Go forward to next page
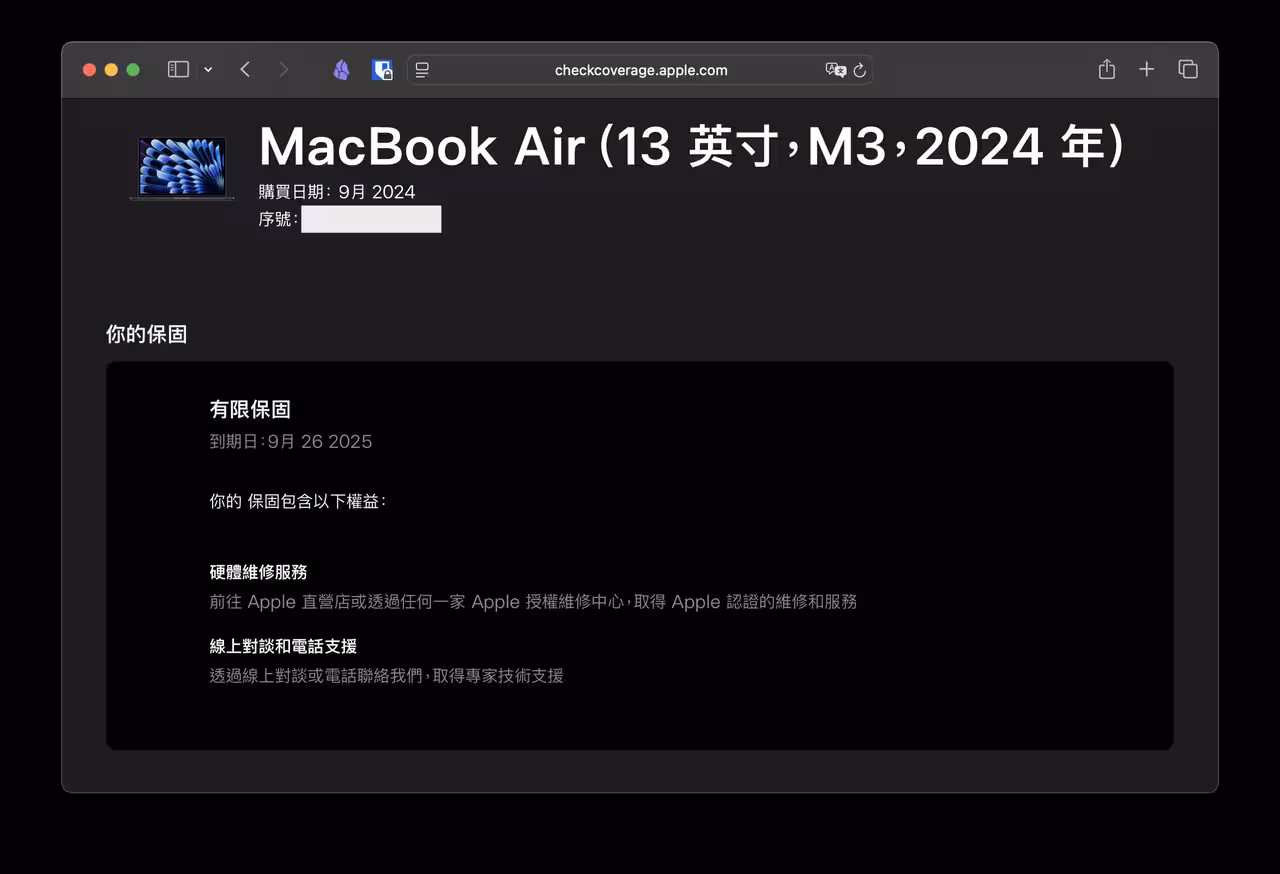This screenshot has height=874, width=1280. [284, 70]
